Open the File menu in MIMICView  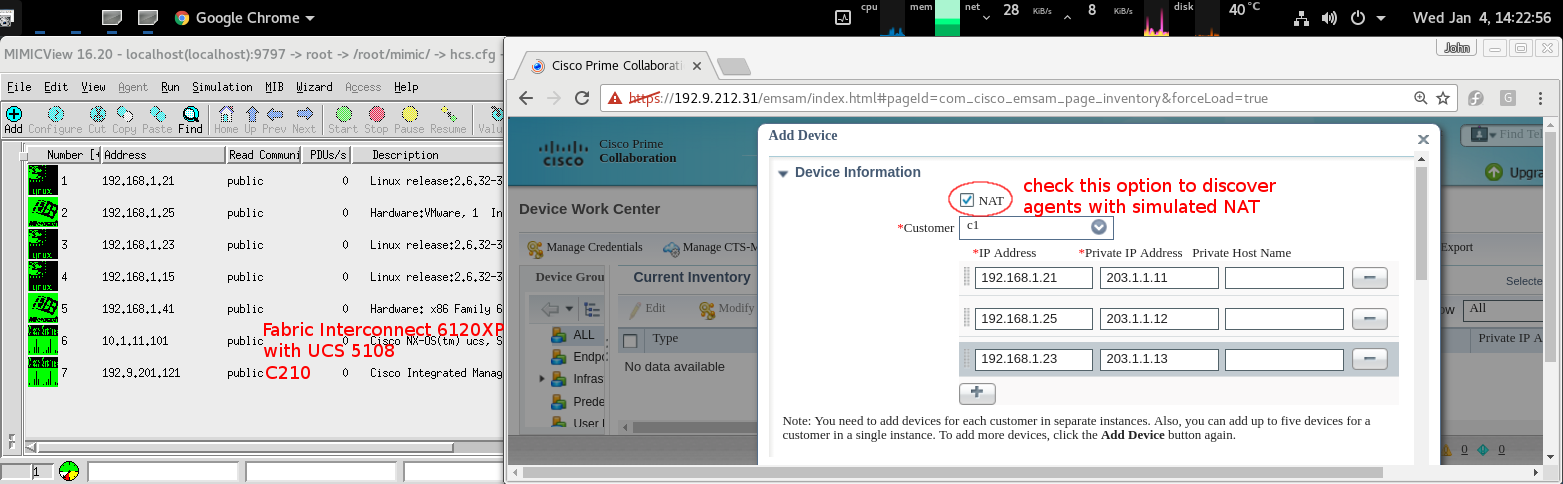pyautogui.click(x=19, y=87)
